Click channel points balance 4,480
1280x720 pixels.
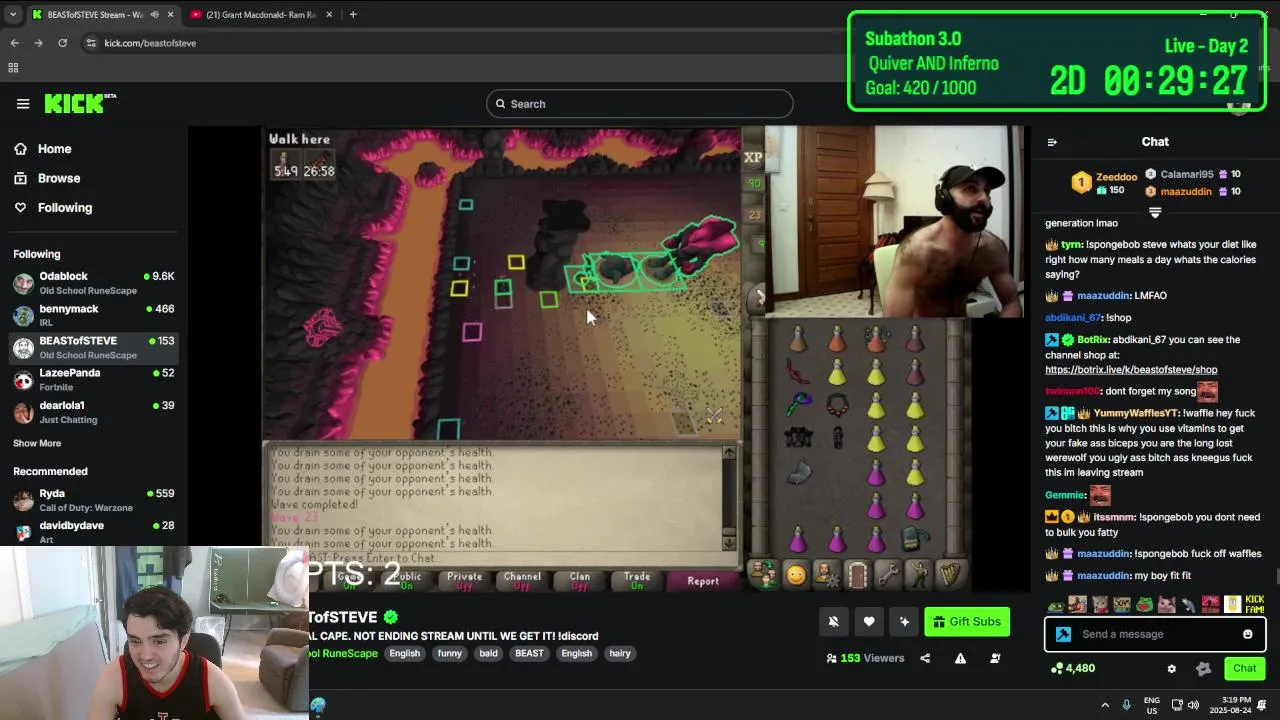click(1072, 668)
